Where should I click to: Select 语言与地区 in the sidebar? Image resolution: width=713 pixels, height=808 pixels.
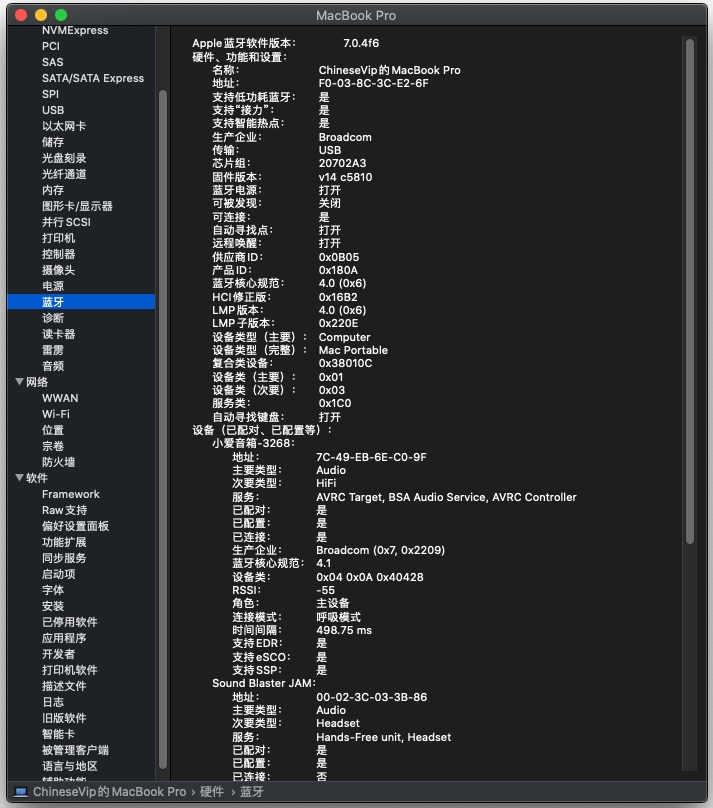[x=70, y=766]
